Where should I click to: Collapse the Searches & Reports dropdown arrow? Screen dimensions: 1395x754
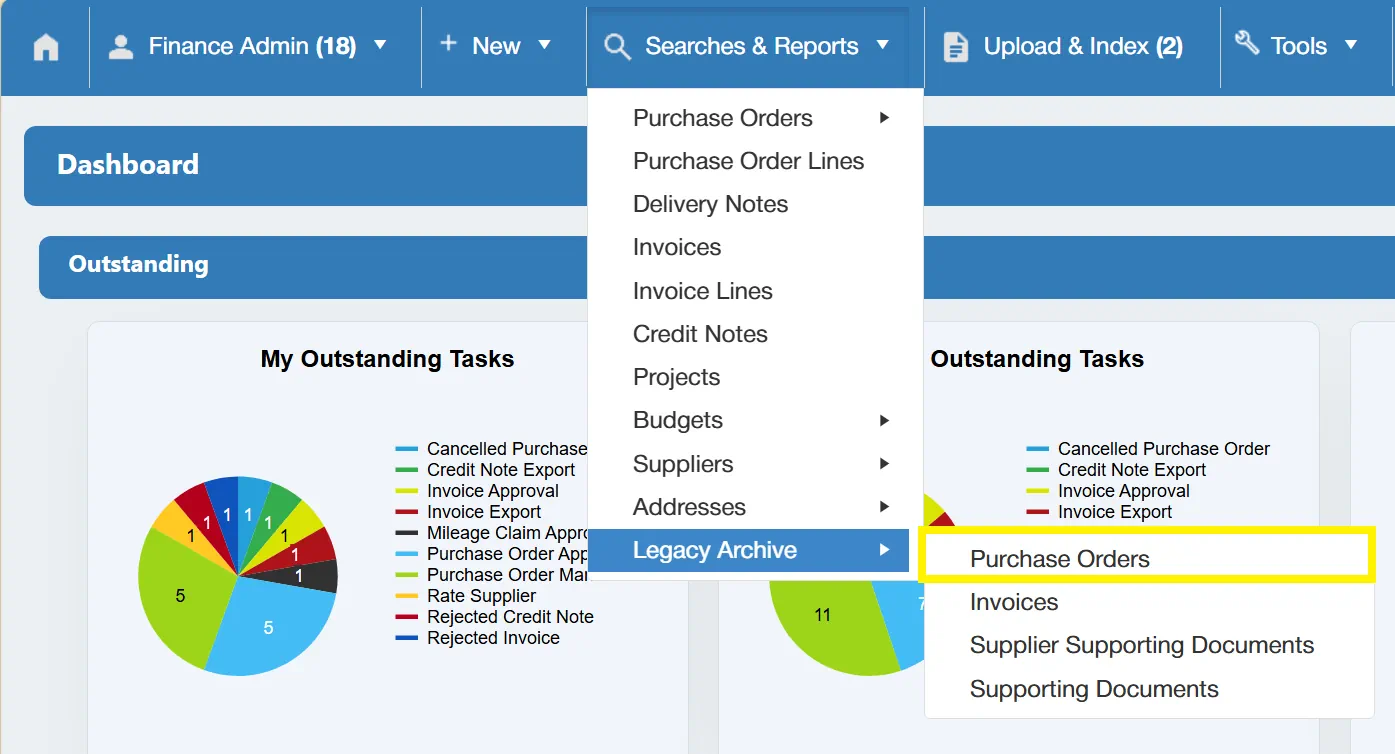click(882, 45)
